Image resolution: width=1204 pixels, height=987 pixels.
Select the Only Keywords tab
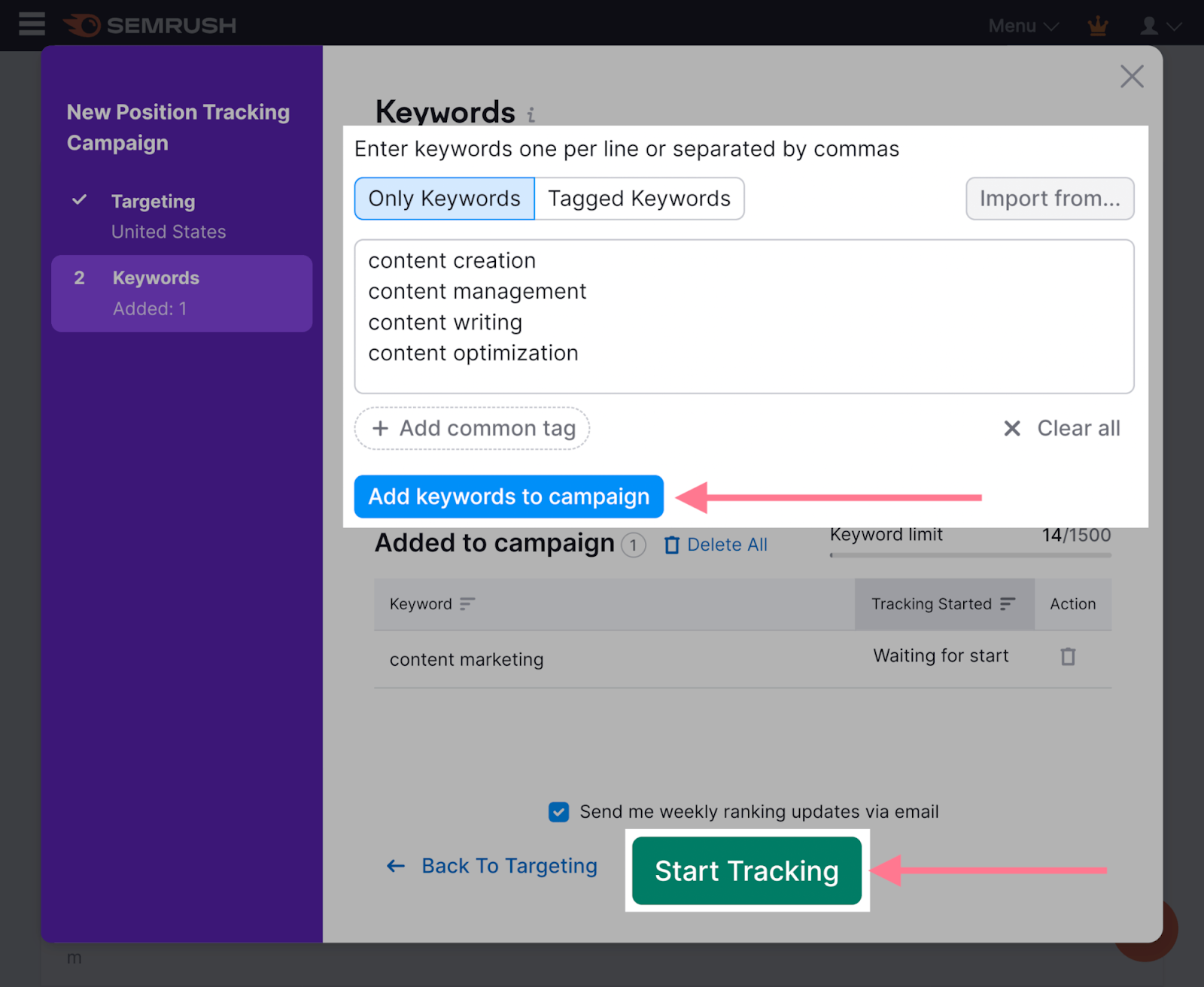pos(443,198)
